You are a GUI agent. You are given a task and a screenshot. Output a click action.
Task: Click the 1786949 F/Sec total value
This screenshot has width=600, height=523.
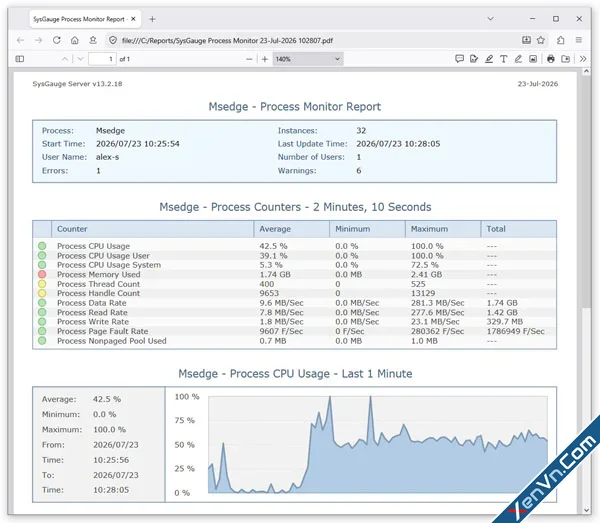515,331
